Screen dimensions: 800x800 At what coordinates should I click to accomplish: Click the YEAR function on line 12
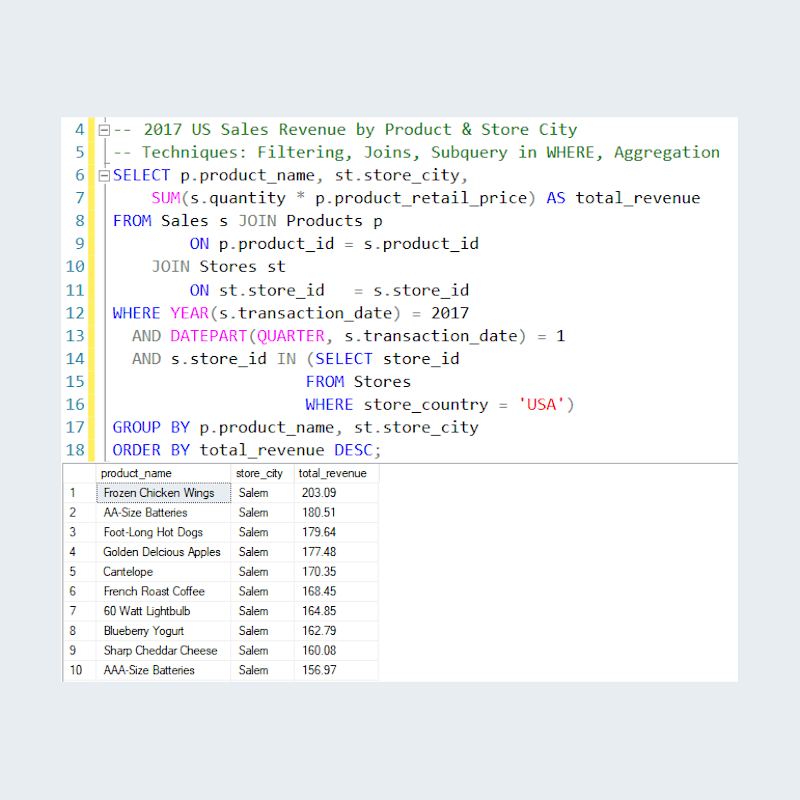(x=189, y=313)
